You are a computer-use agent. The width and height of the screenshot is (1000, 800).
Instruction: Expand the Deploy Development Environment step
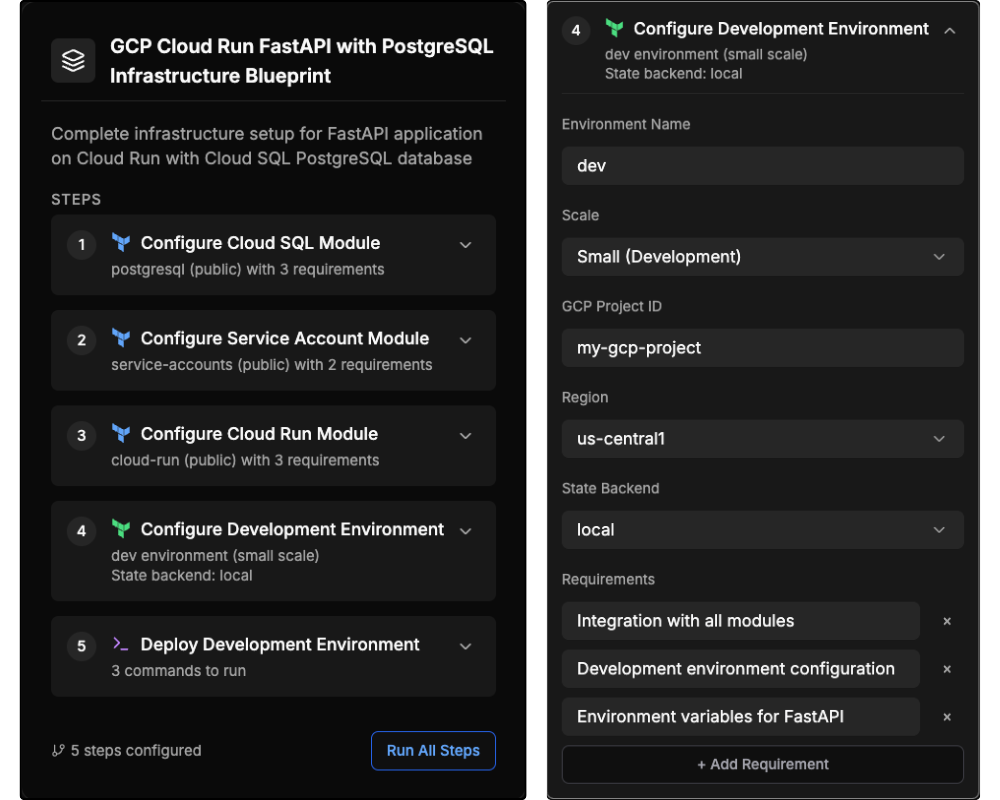[x=465, y=646]
